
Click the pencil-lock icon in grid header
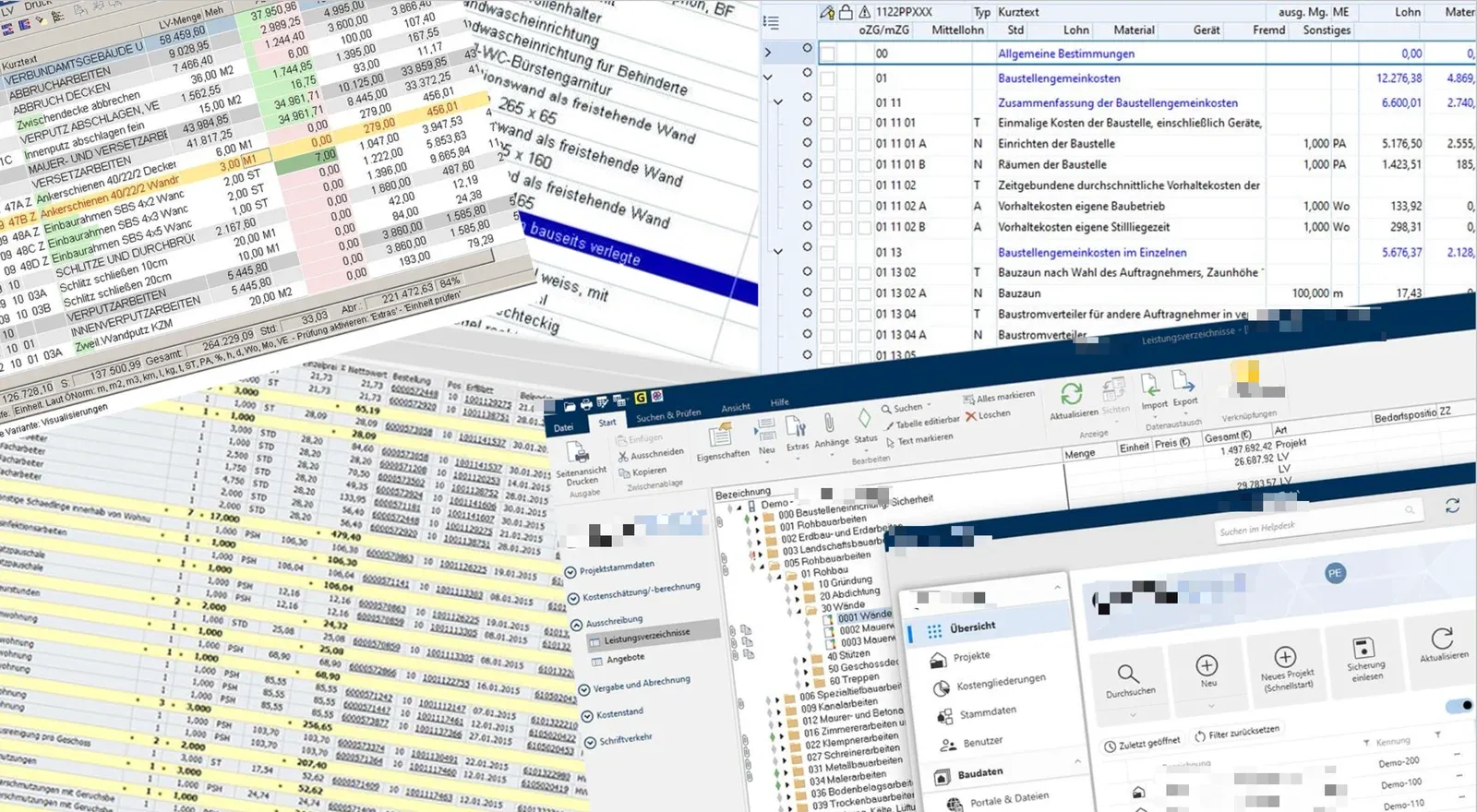[x=827, y=12]
